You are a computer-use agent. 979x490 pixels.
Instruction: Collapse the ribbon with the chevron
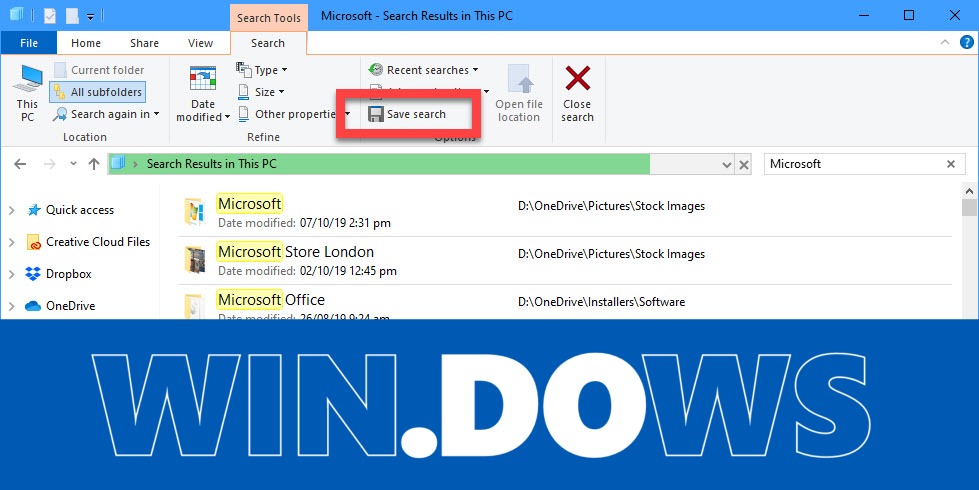coord(945,42)
